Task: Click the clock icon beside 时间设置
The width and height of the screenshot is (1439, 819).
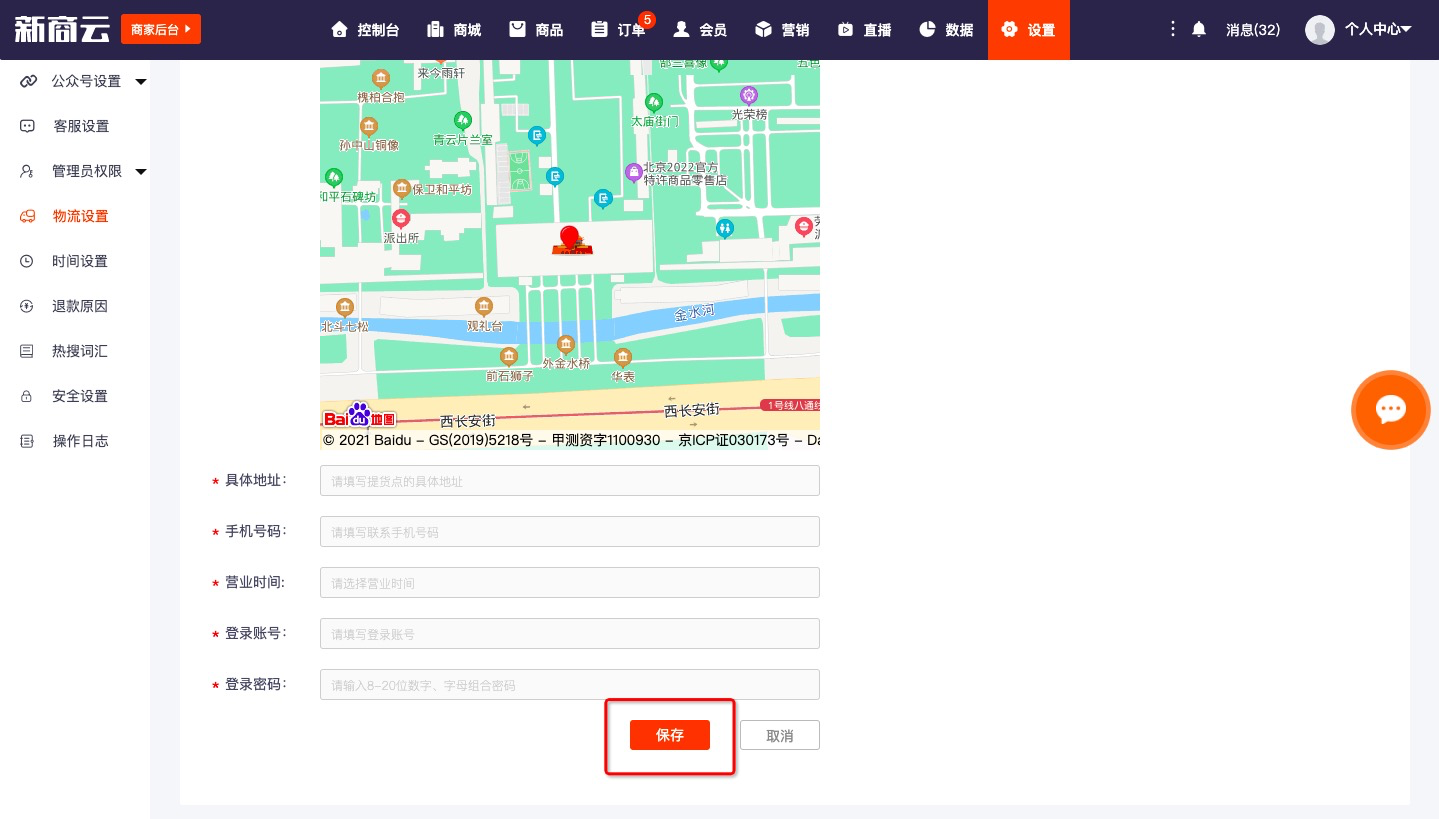Action: point(28,261)
